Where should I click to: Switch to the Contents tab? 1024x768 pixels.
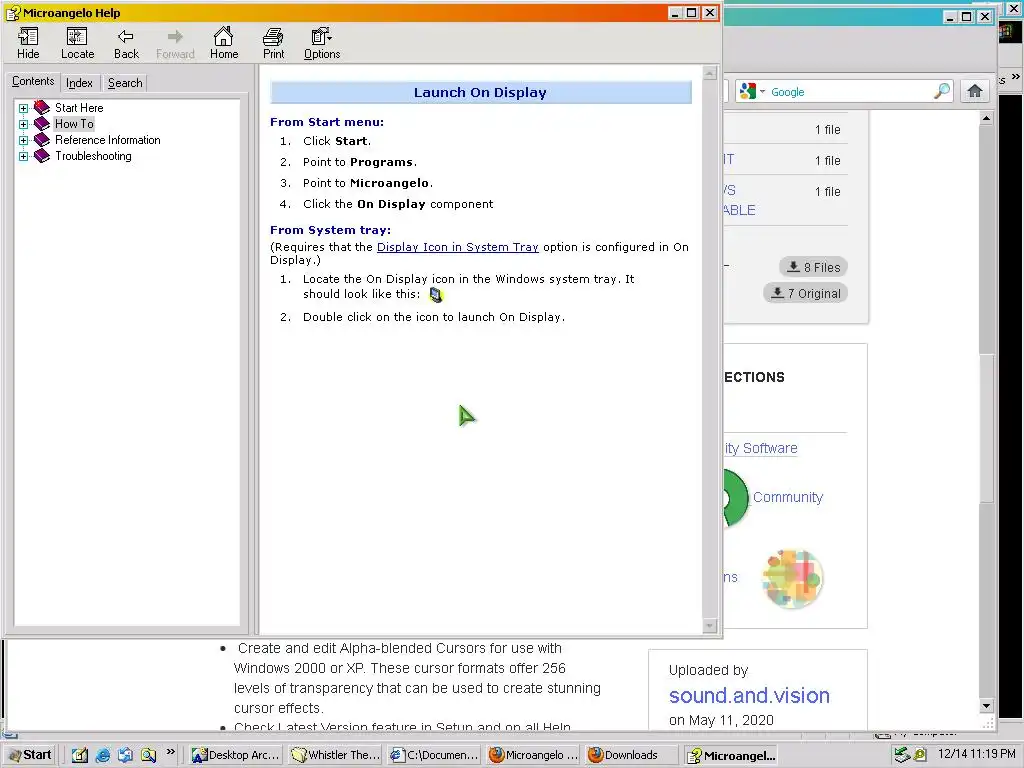pyautogui.click(x=33, y=82)
